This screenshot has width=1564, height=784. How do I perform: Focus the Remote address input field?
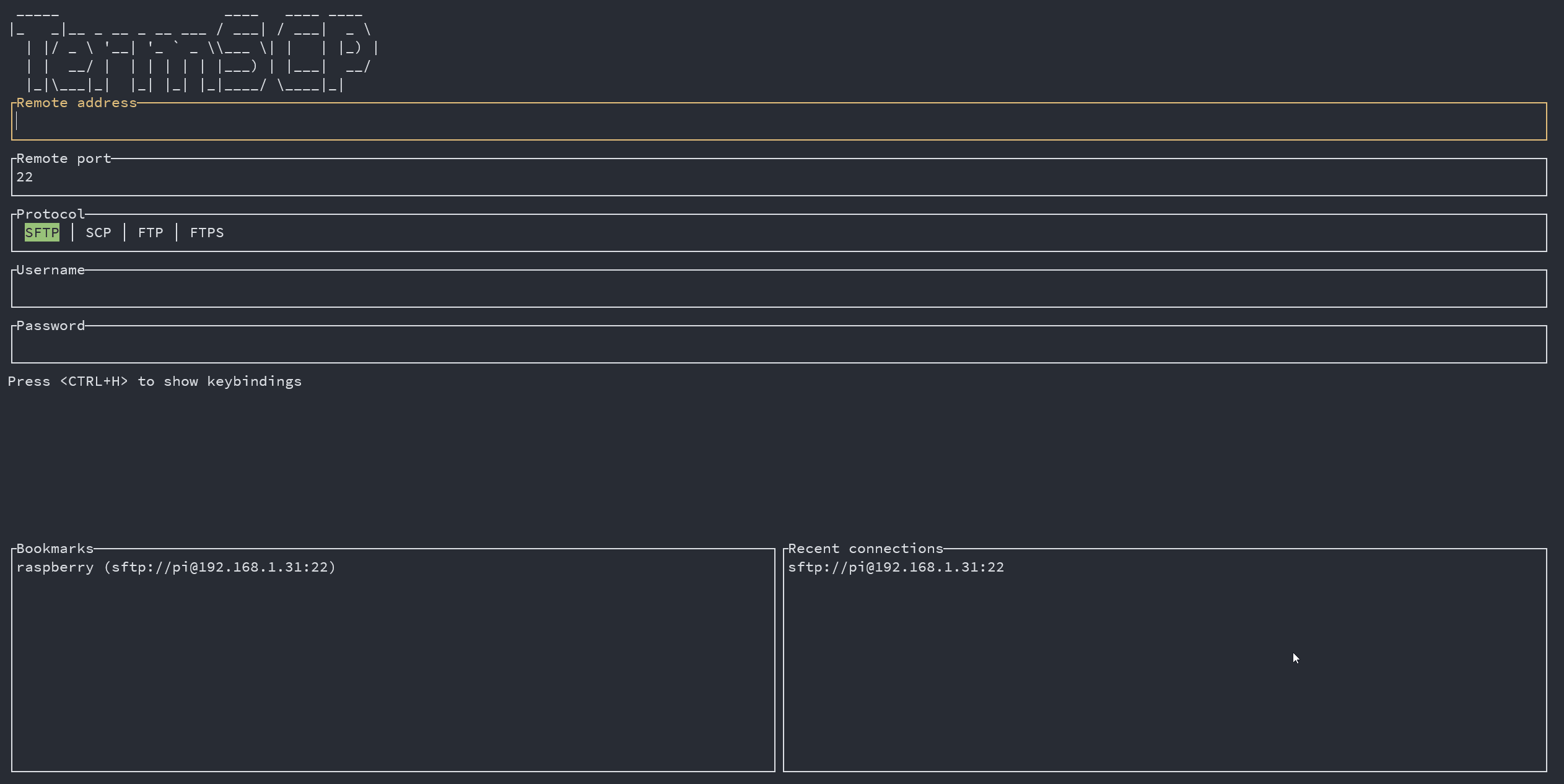pos(779,122)
